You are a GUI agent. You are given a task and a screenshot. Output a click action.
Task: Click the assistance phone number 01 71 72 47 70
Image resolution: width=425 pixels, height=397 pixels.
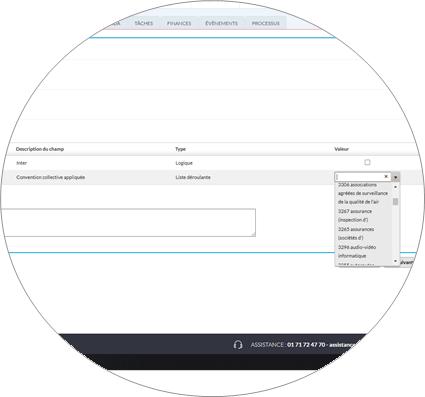[306, 345]
